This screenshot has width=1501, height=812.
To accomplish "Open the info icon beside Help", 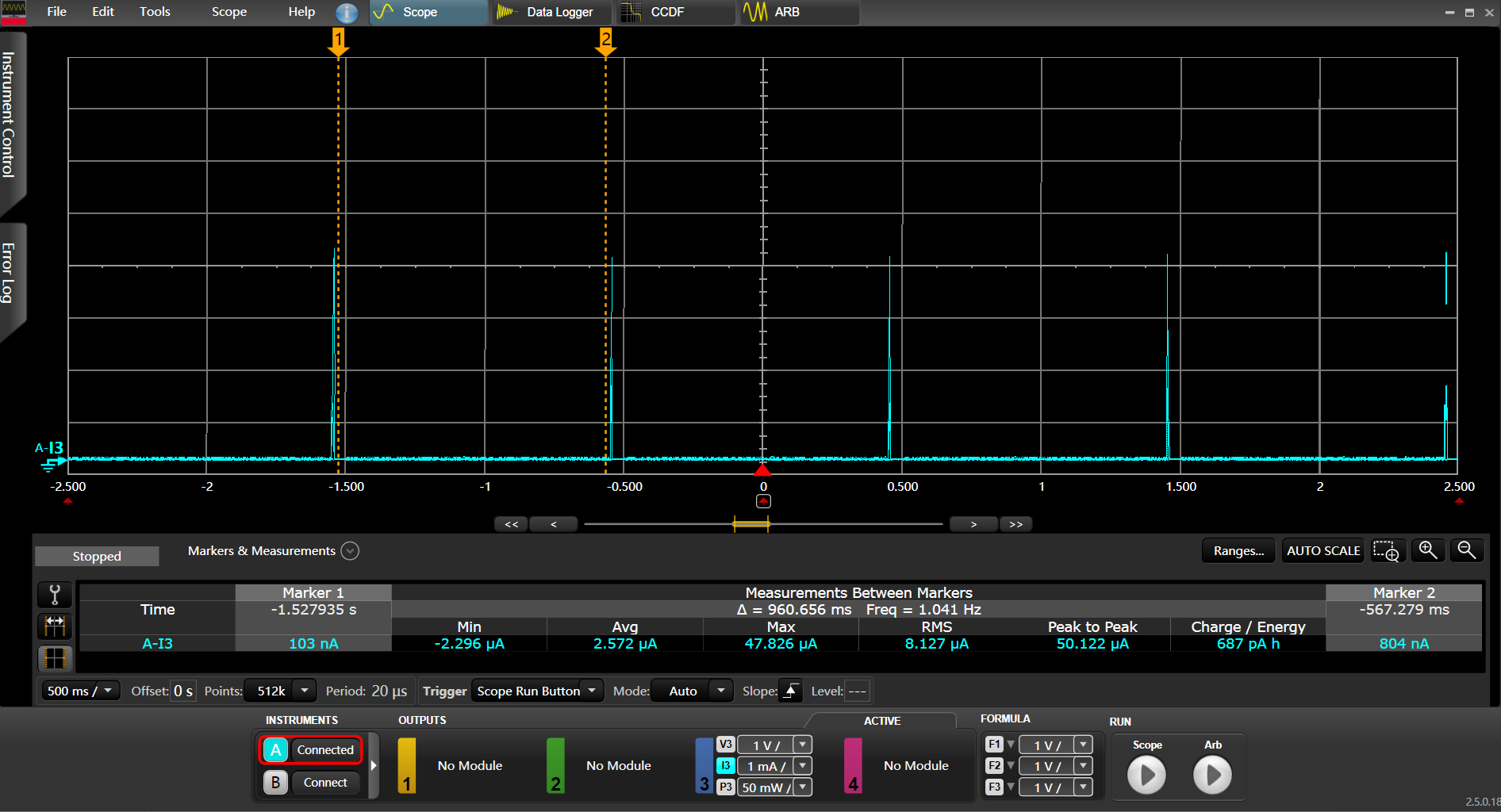I will click(x=347, y=12).
